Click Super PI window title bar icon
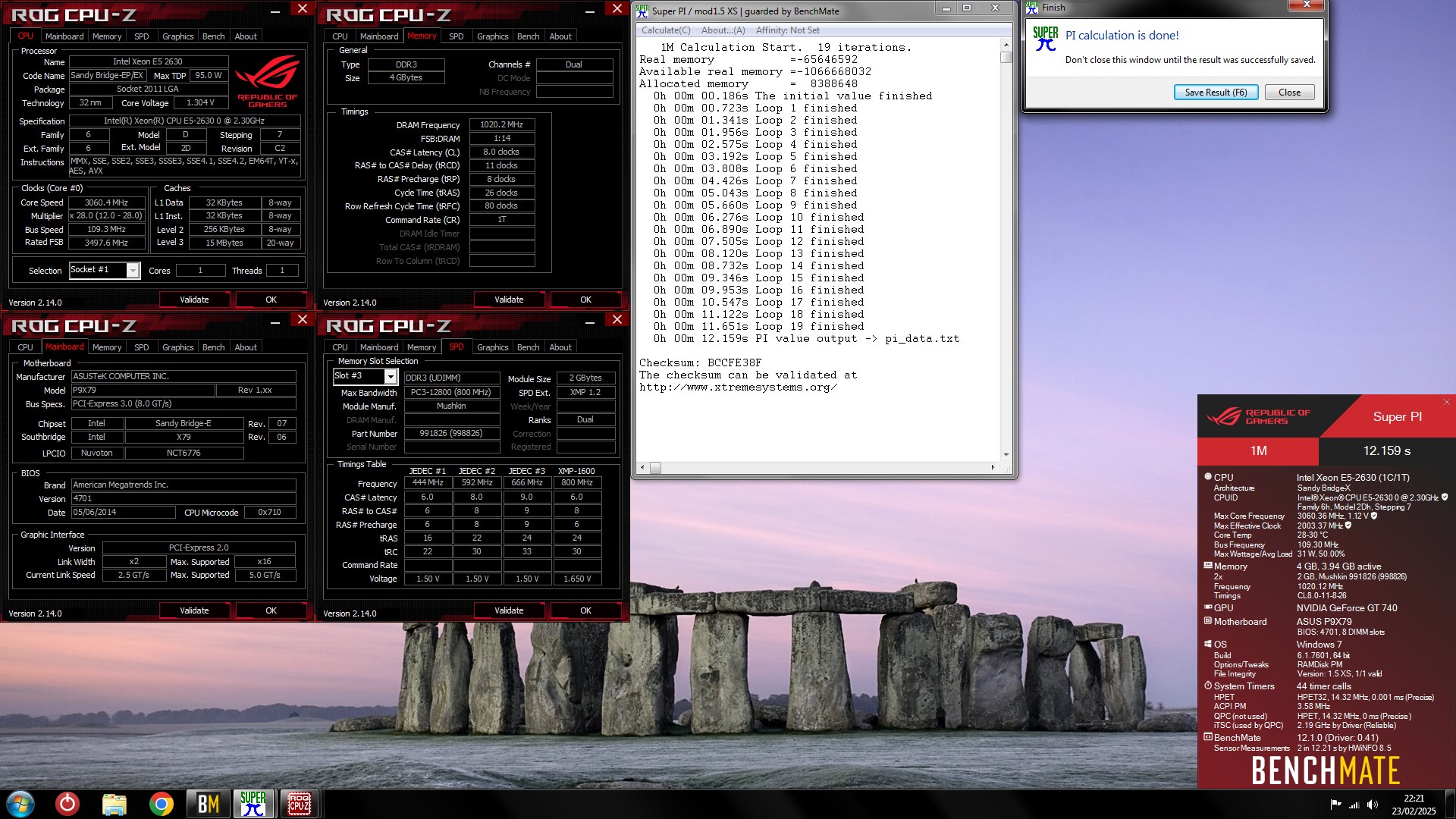 [x=642, y=11]
